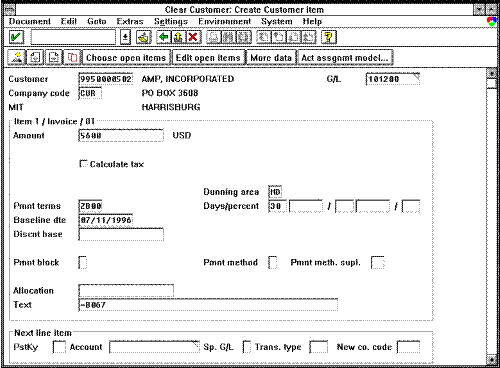Click the New co. code field
The width and height of the screenshot is (500, 368).
coord(408,347)
